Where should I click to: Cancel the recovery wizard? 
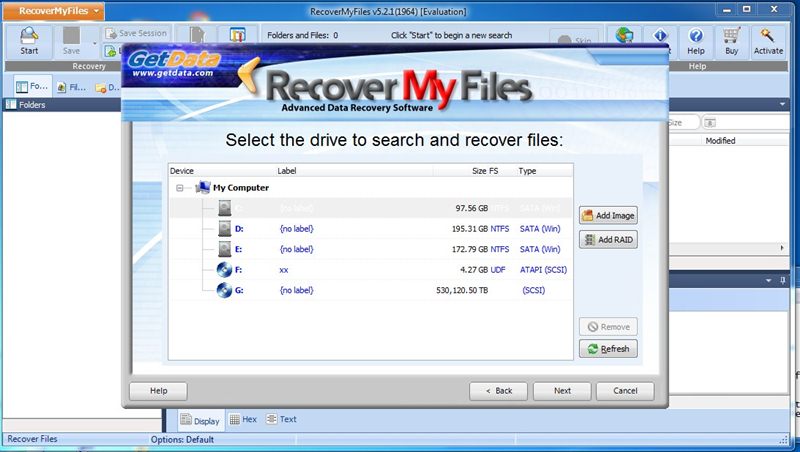click(x=625, y=391)
